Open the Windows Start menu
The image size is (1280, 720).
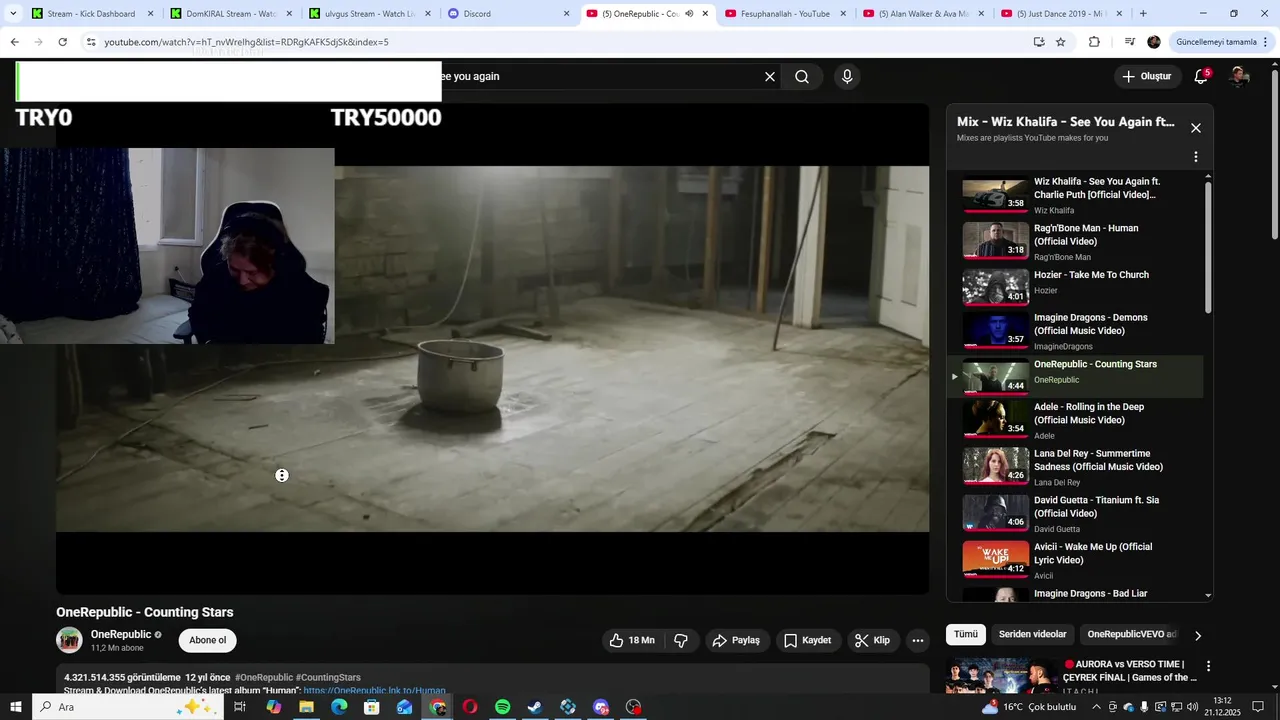point(15,707)
